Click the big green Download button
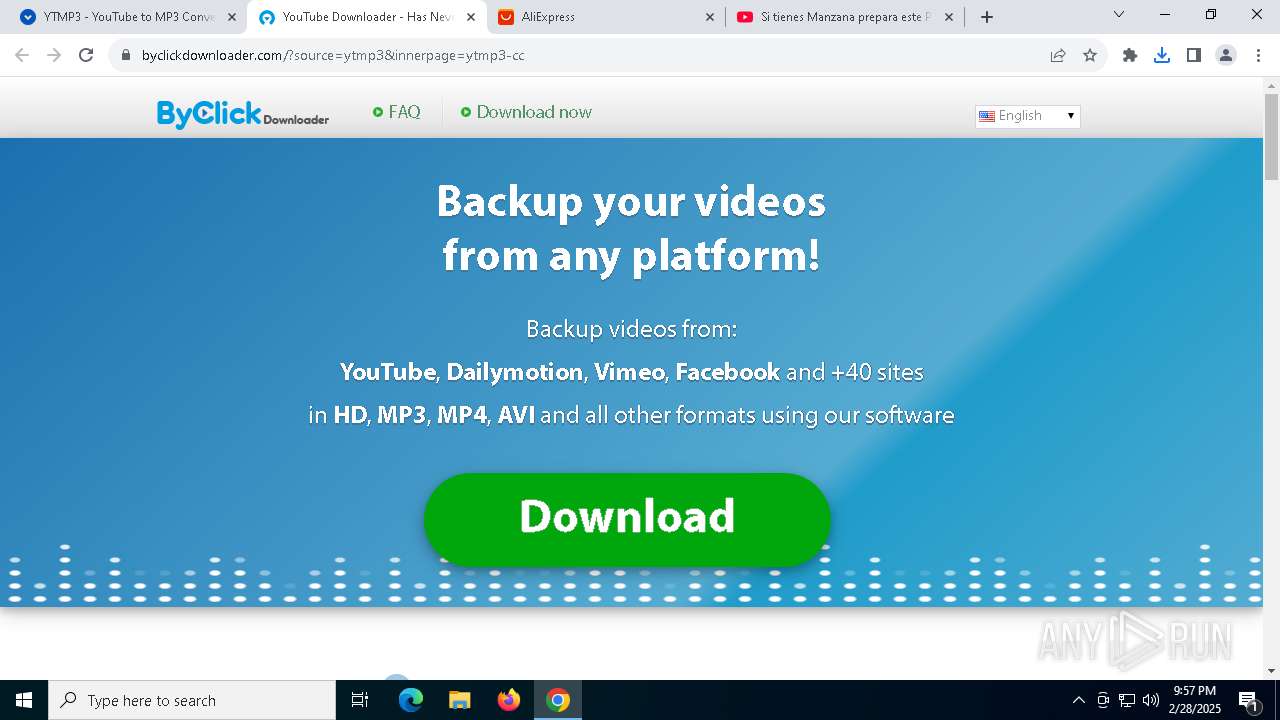Image resolution: width=1280 pixels, height=720 pixels. pyautogui.click(x=627, y=519)
